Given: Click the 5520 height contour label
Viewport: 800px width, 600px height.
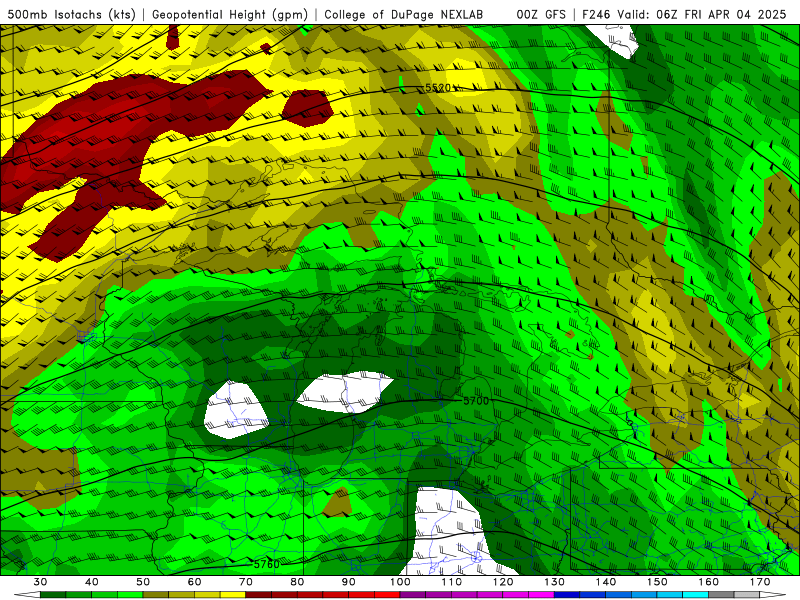Looking at the screenshot, I should [438, 88].
